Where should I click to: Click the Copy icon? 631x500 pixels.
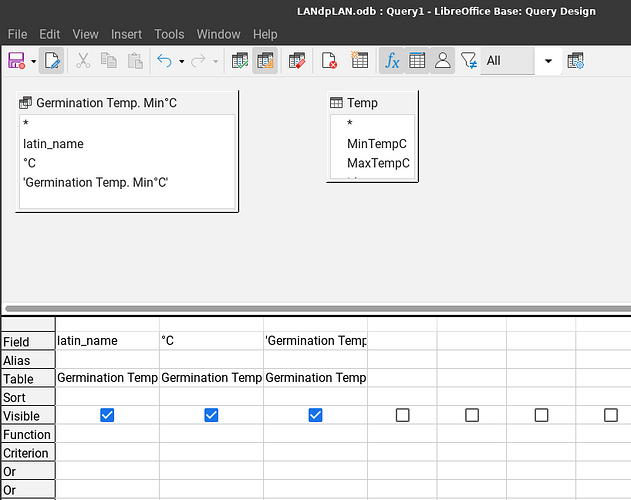point(109,61)
